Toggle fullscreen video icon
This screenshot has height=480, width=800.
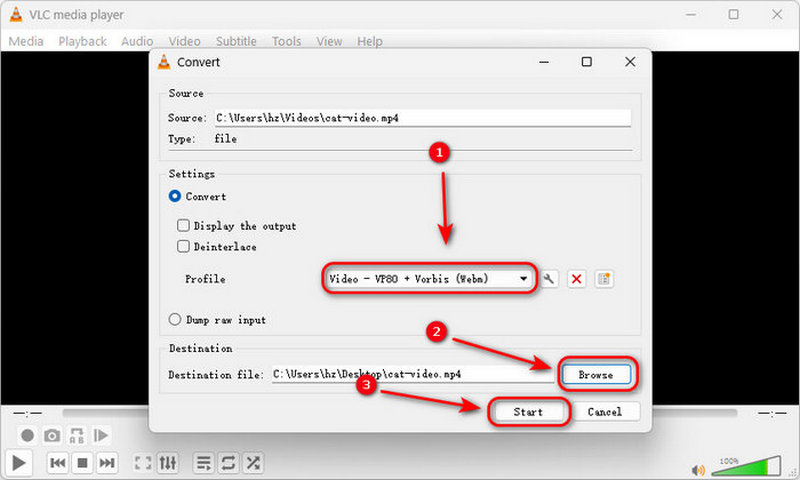[x=143, y=463]
